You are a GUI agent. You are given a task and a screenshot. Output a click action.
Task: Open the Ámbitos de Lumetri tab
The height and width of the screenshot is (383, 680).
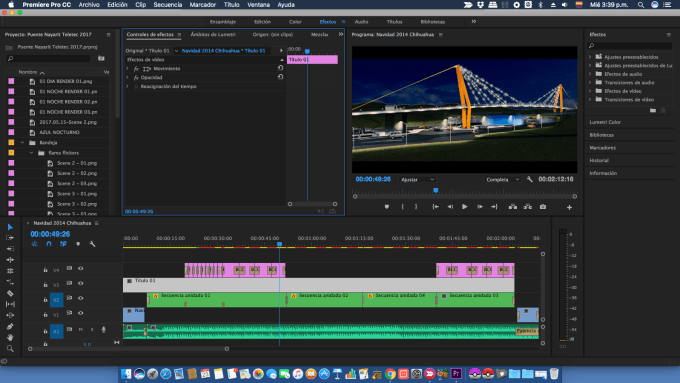tap(213, 34)
